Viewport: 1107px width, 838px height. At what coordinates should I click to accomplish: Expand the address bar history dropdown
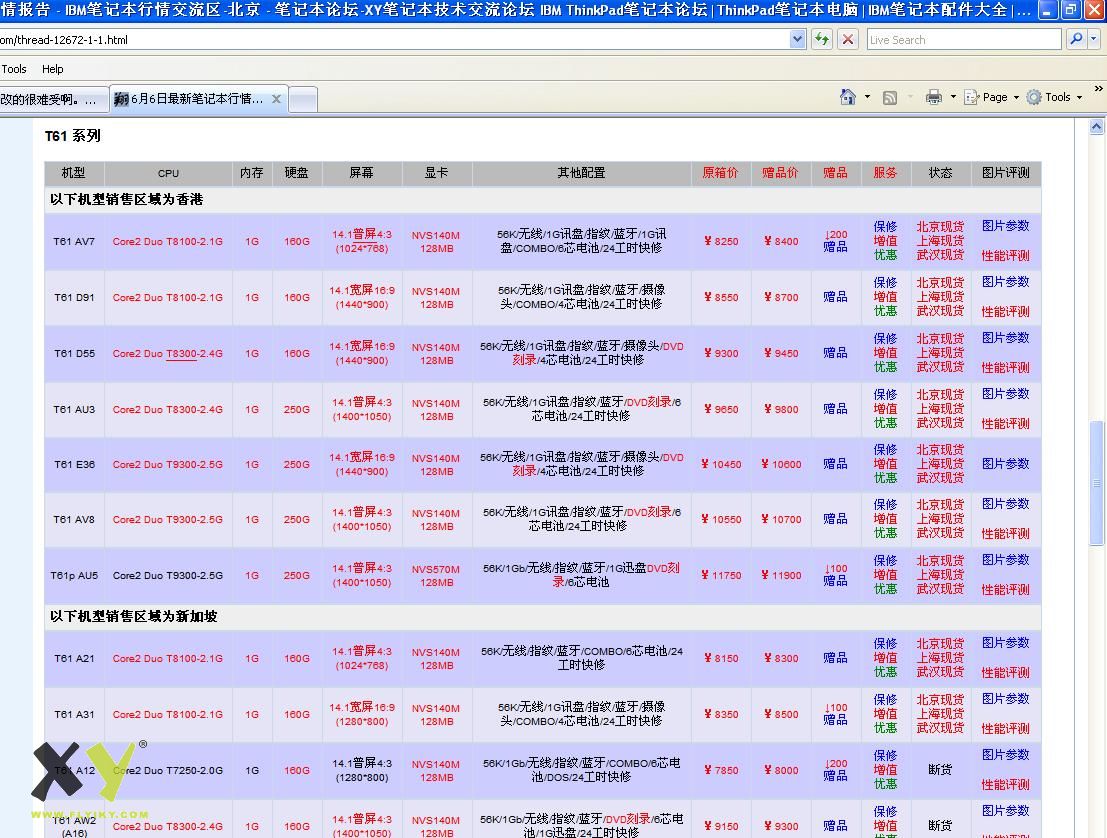pos(798,40)
